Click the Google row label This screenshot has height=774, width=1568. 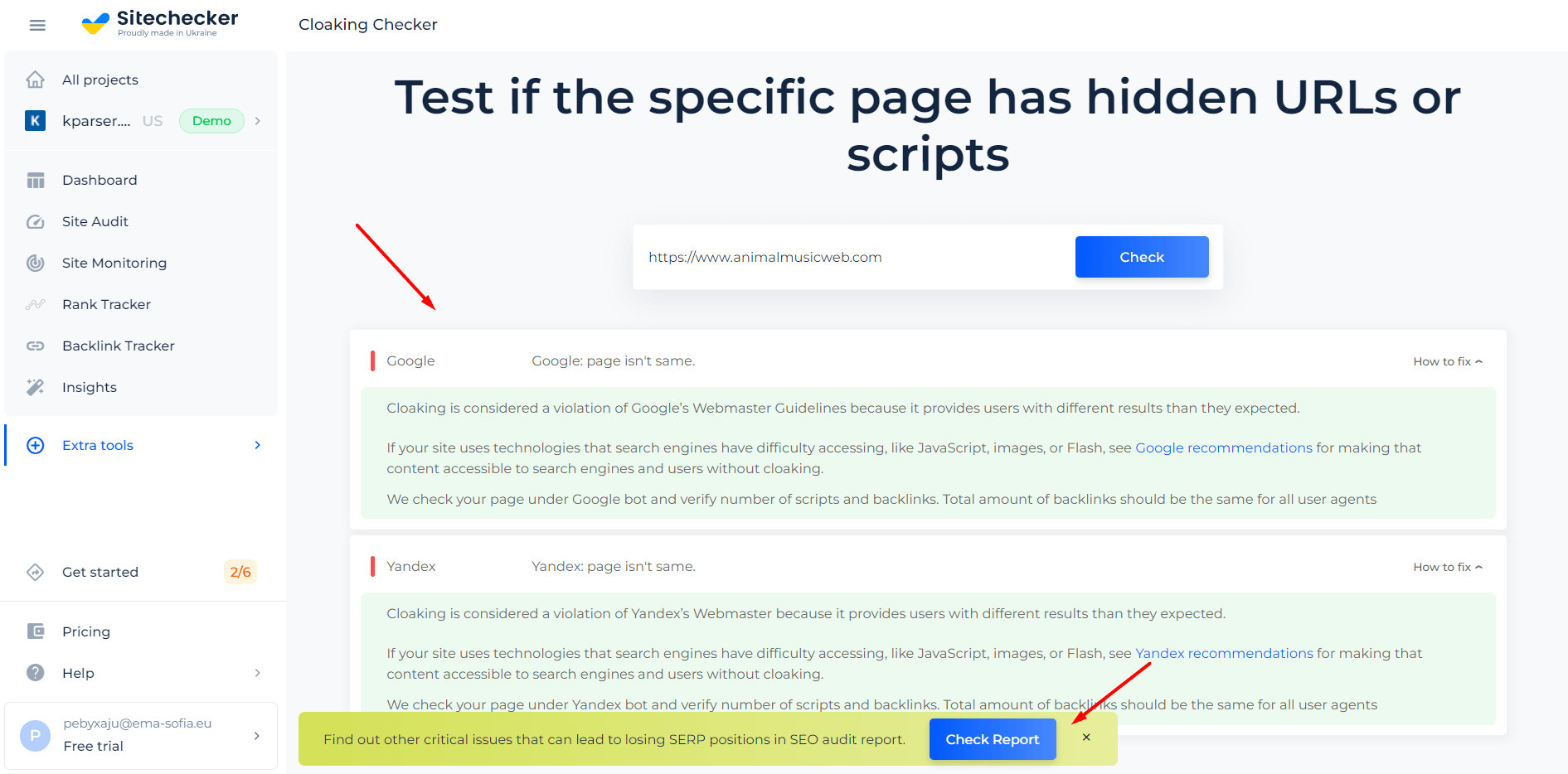pos(410,360)
